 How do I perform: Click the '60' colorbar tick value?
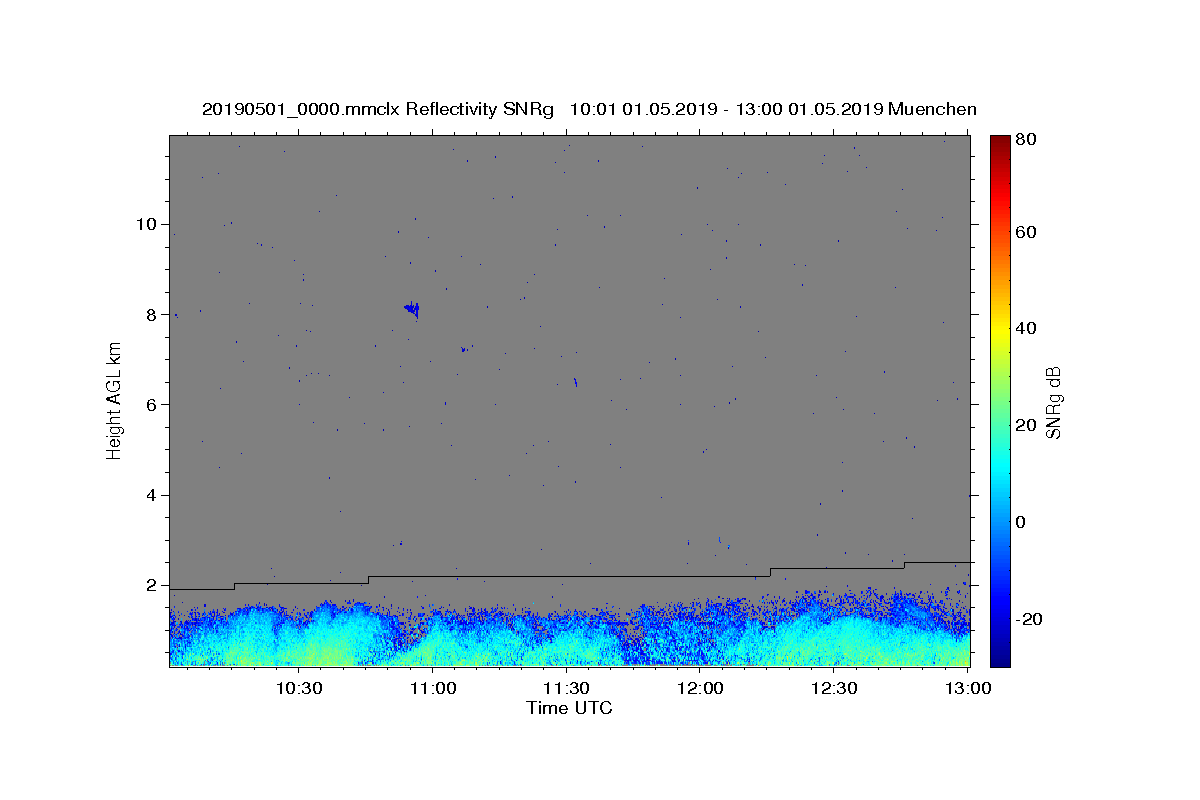pos(1028,232)
